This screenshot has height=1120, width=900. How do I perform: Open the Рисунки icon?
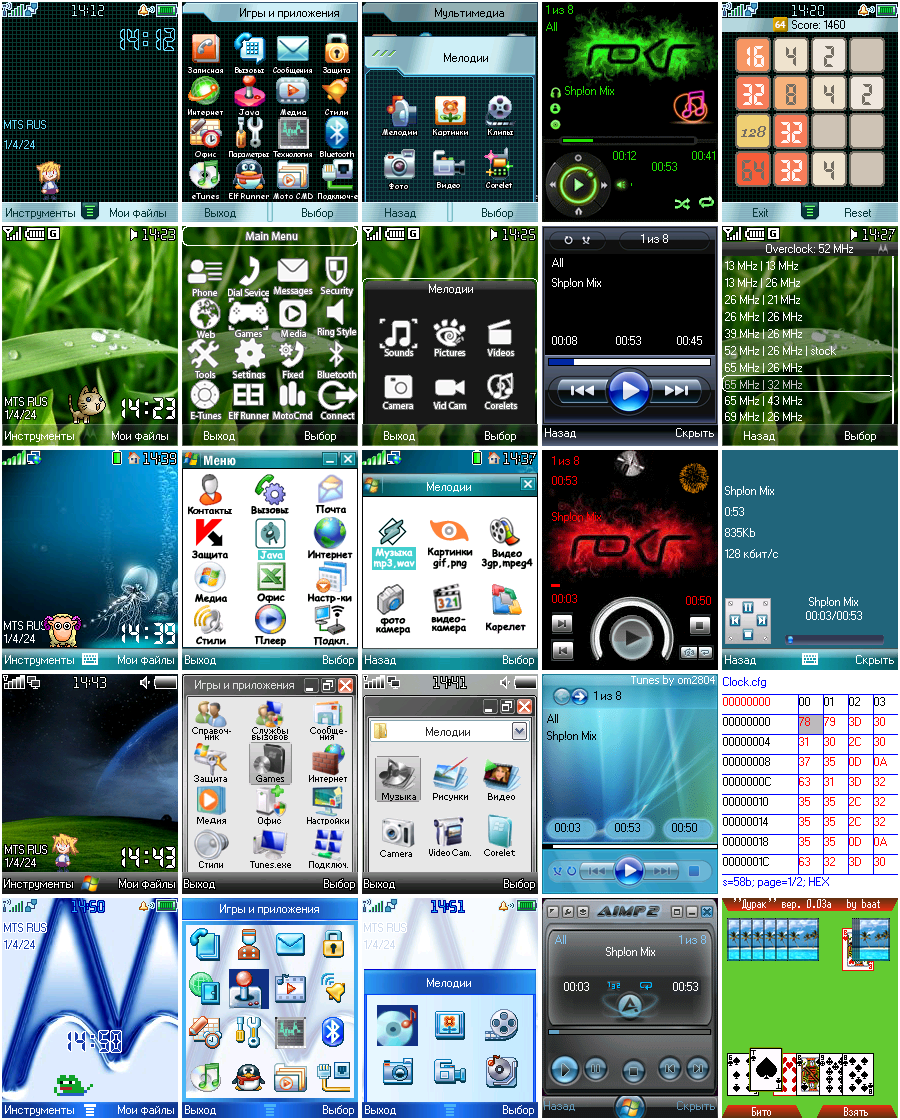pos(450,775)
